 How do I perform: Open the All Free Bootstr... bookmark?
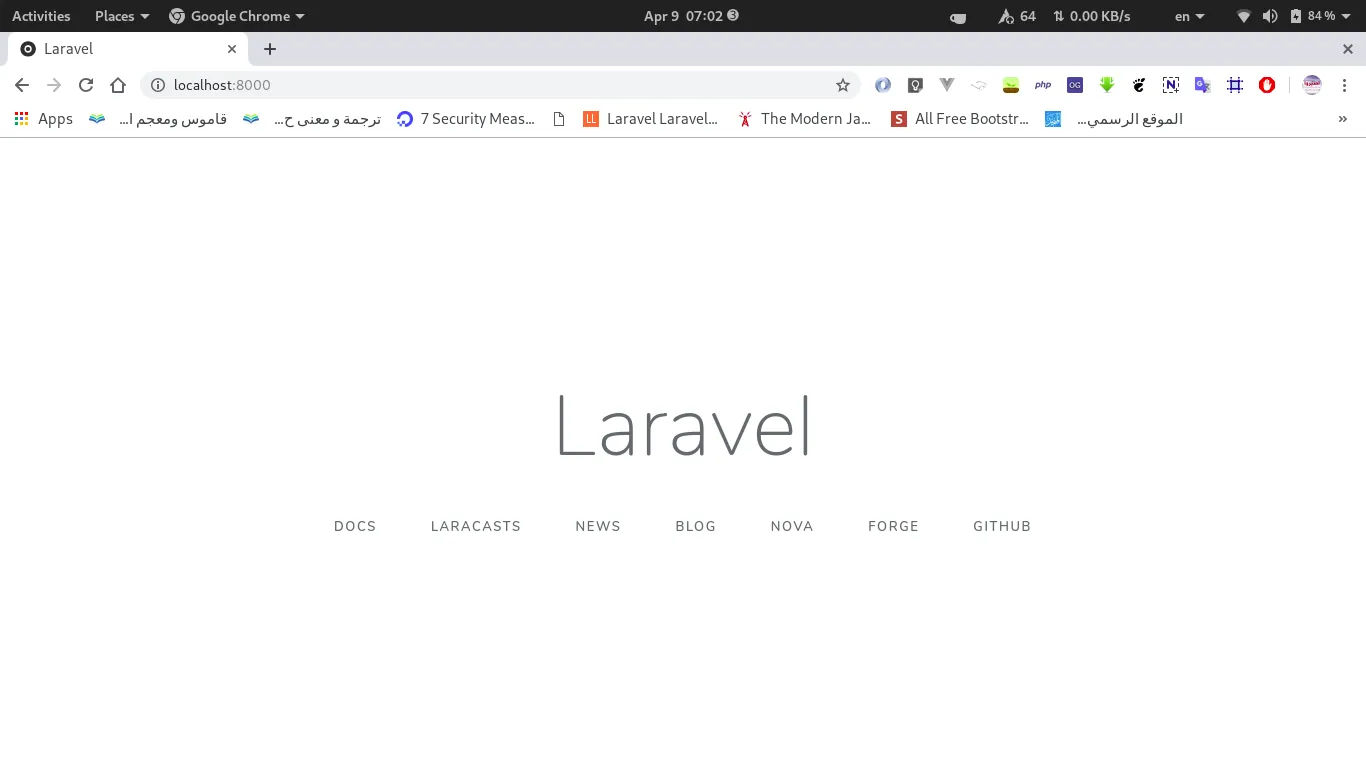point(960,119)
